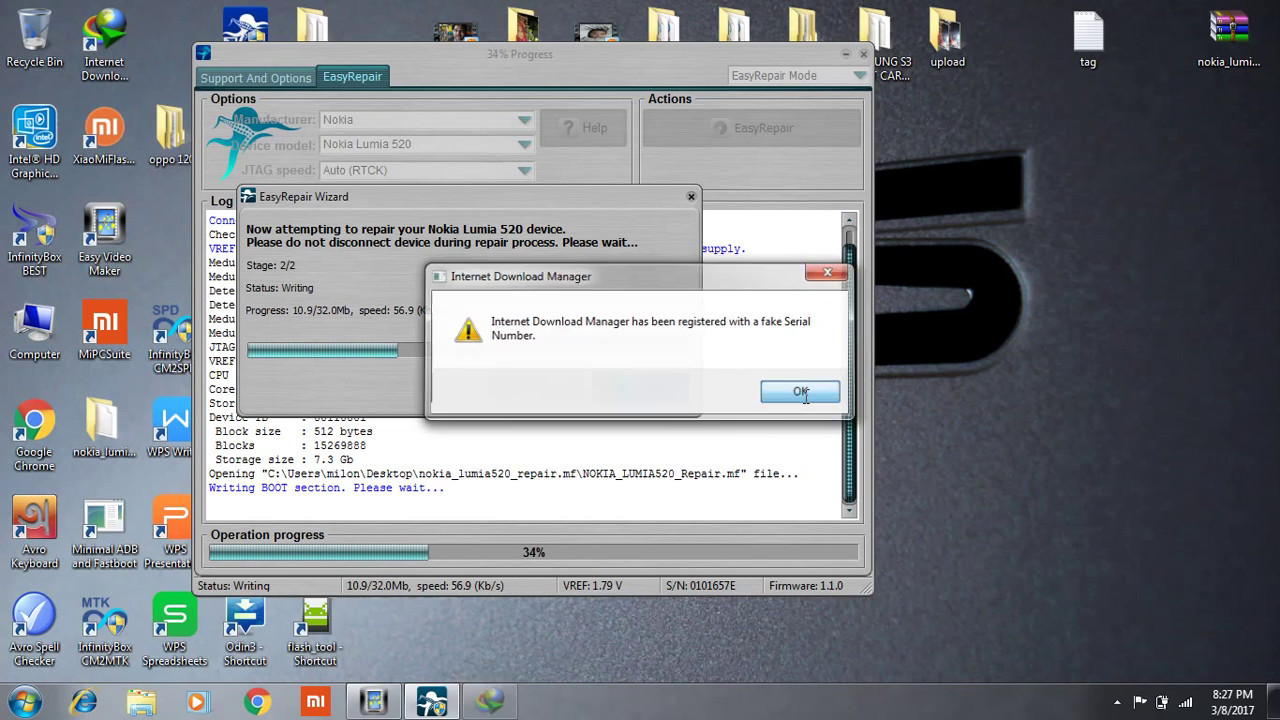Open InfinityBox CM2MTK desktop shortcut

[x=104, y=630]
